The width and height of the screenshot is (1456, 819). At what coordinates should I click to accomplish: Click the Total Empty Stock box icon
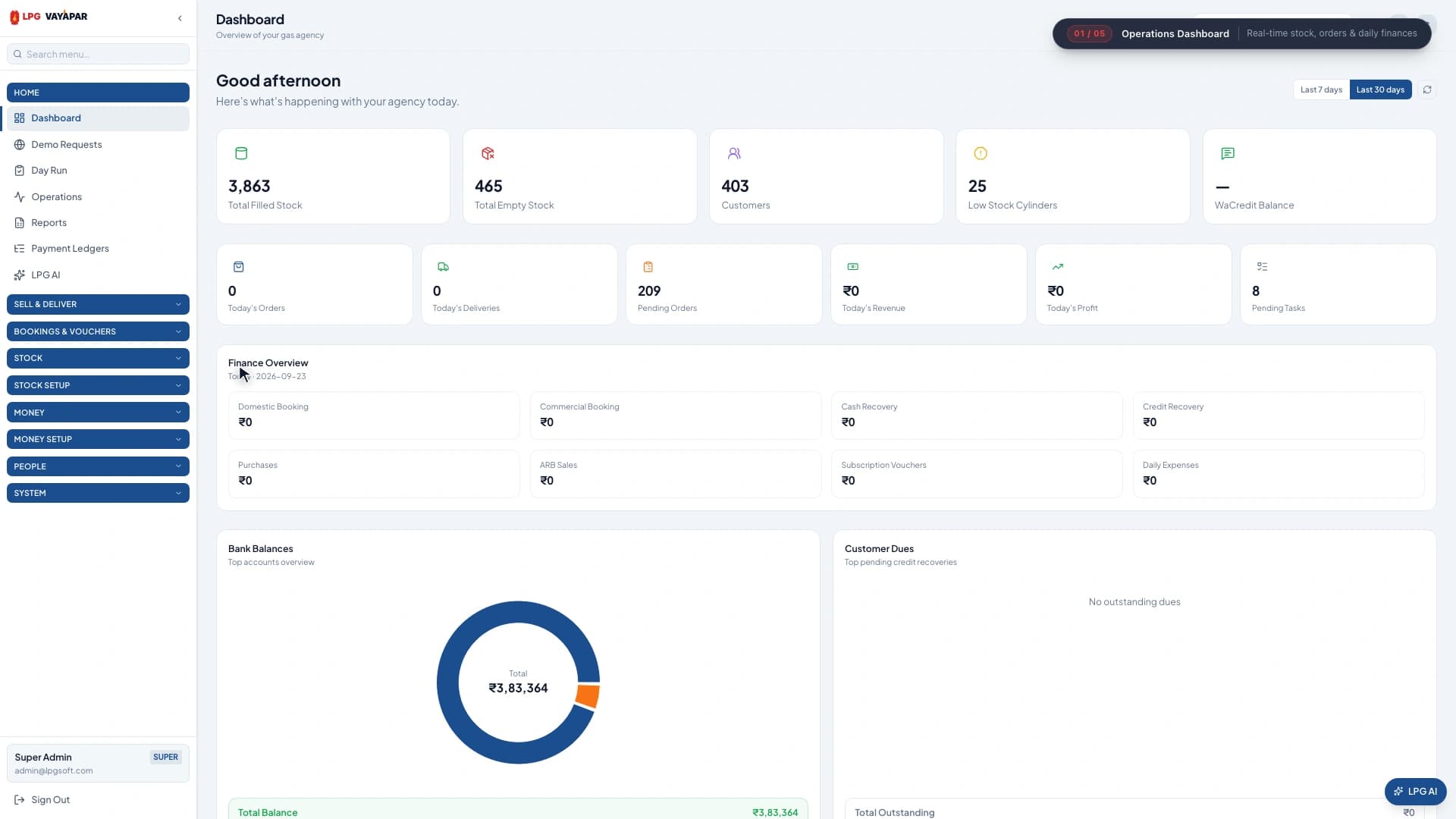488,153
